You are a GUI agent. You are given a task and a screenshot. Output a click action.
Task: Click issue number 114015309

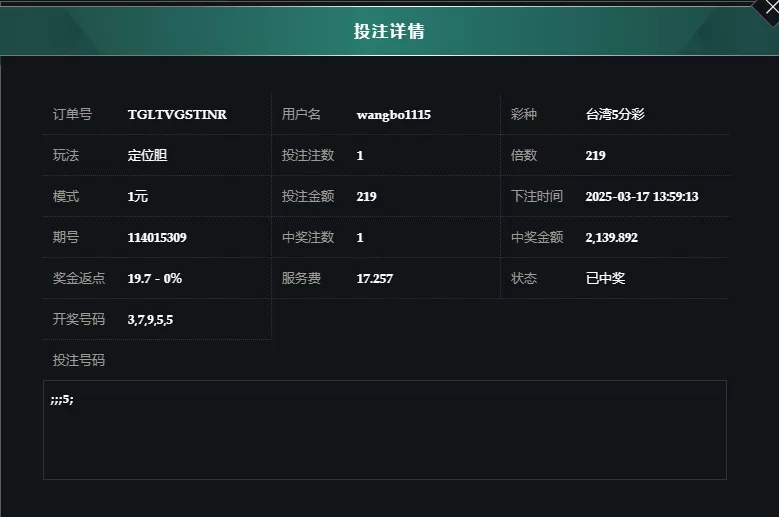point(157,237)
